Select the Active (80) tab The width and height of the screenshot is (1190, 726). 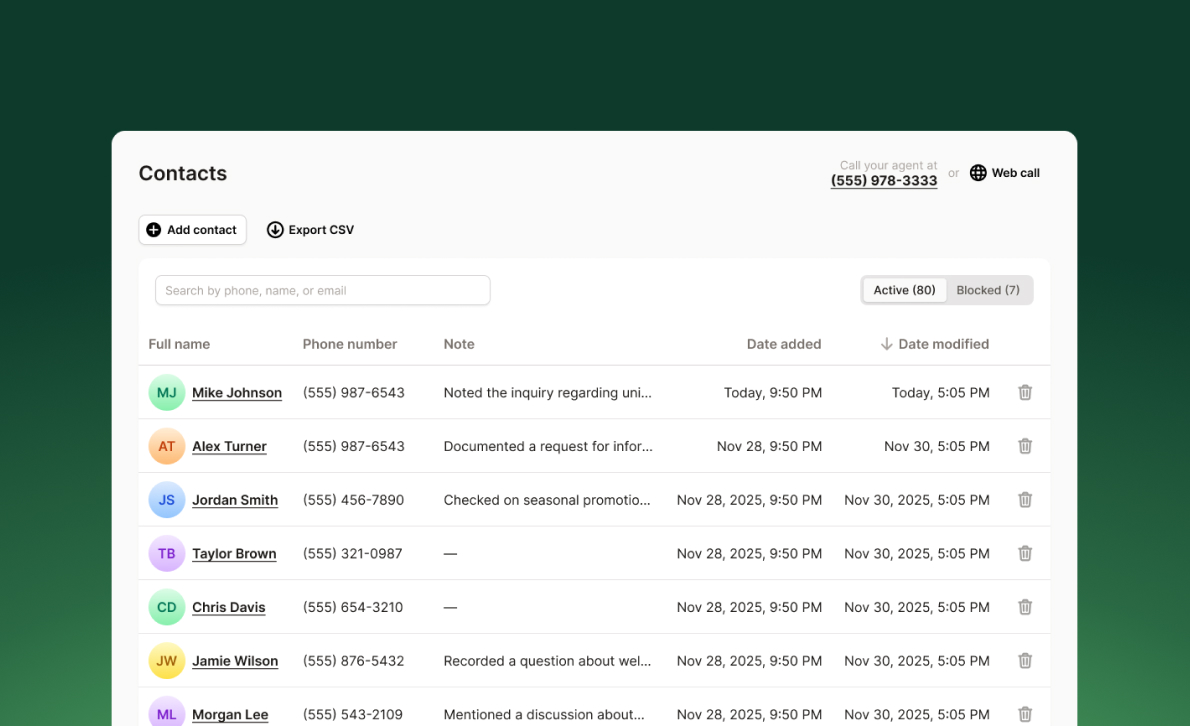903,289
